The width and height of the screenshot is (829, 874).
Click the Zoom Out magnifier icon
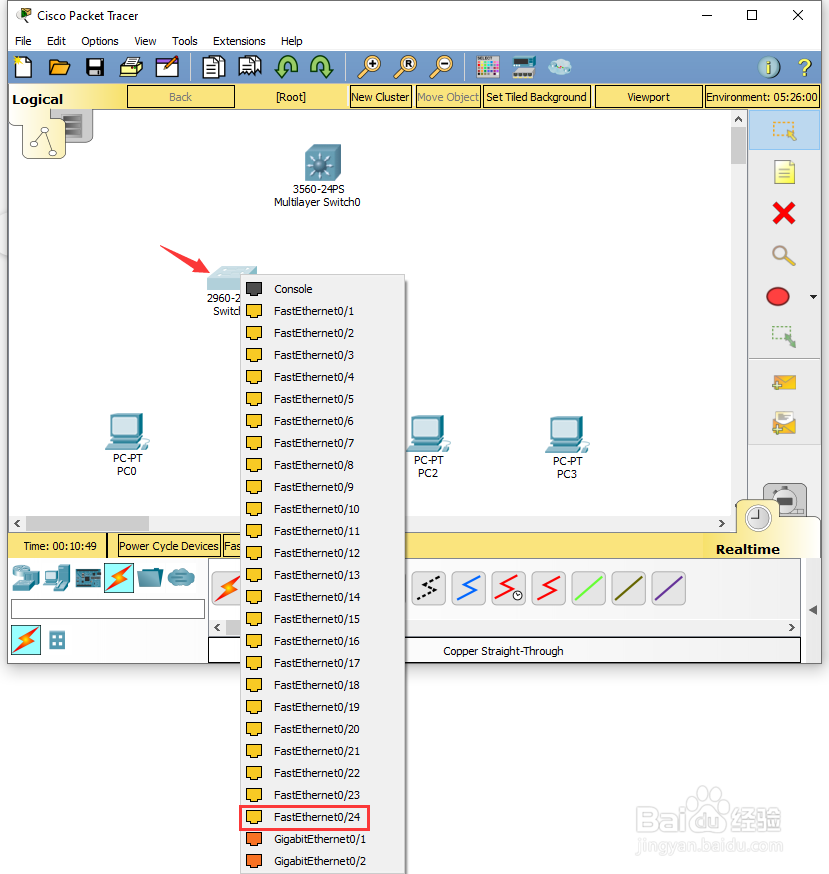[441, 67]
